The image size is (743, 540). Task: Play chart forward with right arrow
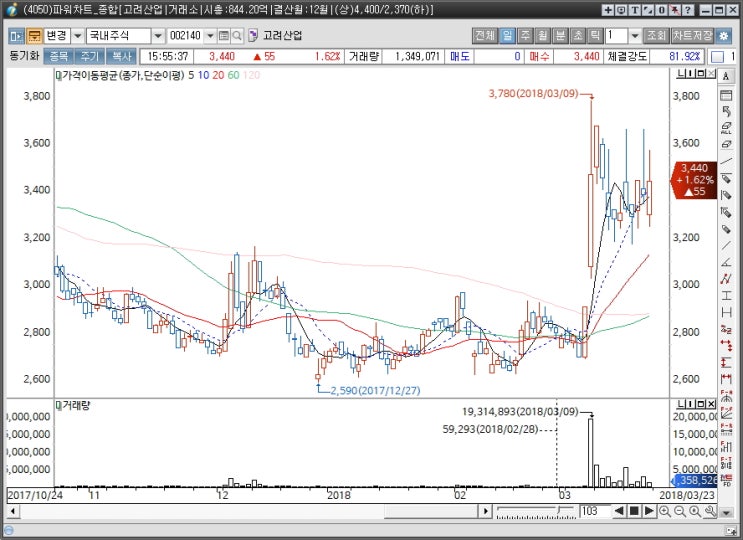click(x=649, y=511)
